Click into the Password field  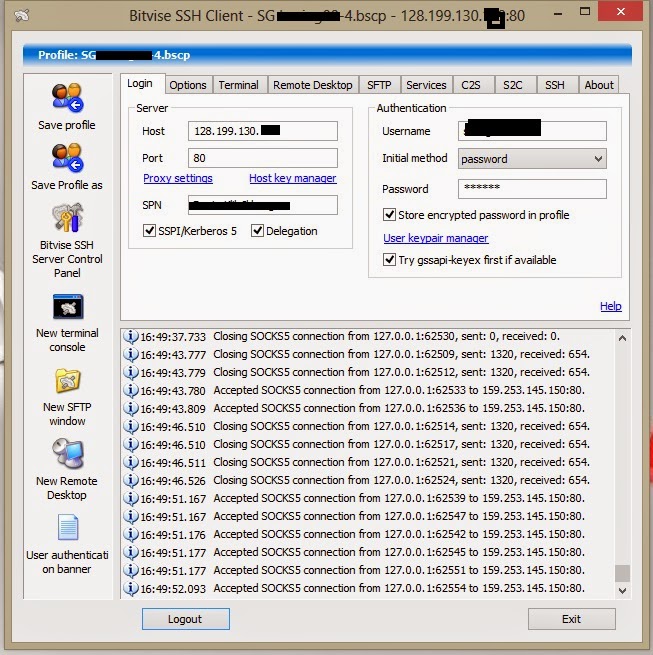click(x=532, y=189)
